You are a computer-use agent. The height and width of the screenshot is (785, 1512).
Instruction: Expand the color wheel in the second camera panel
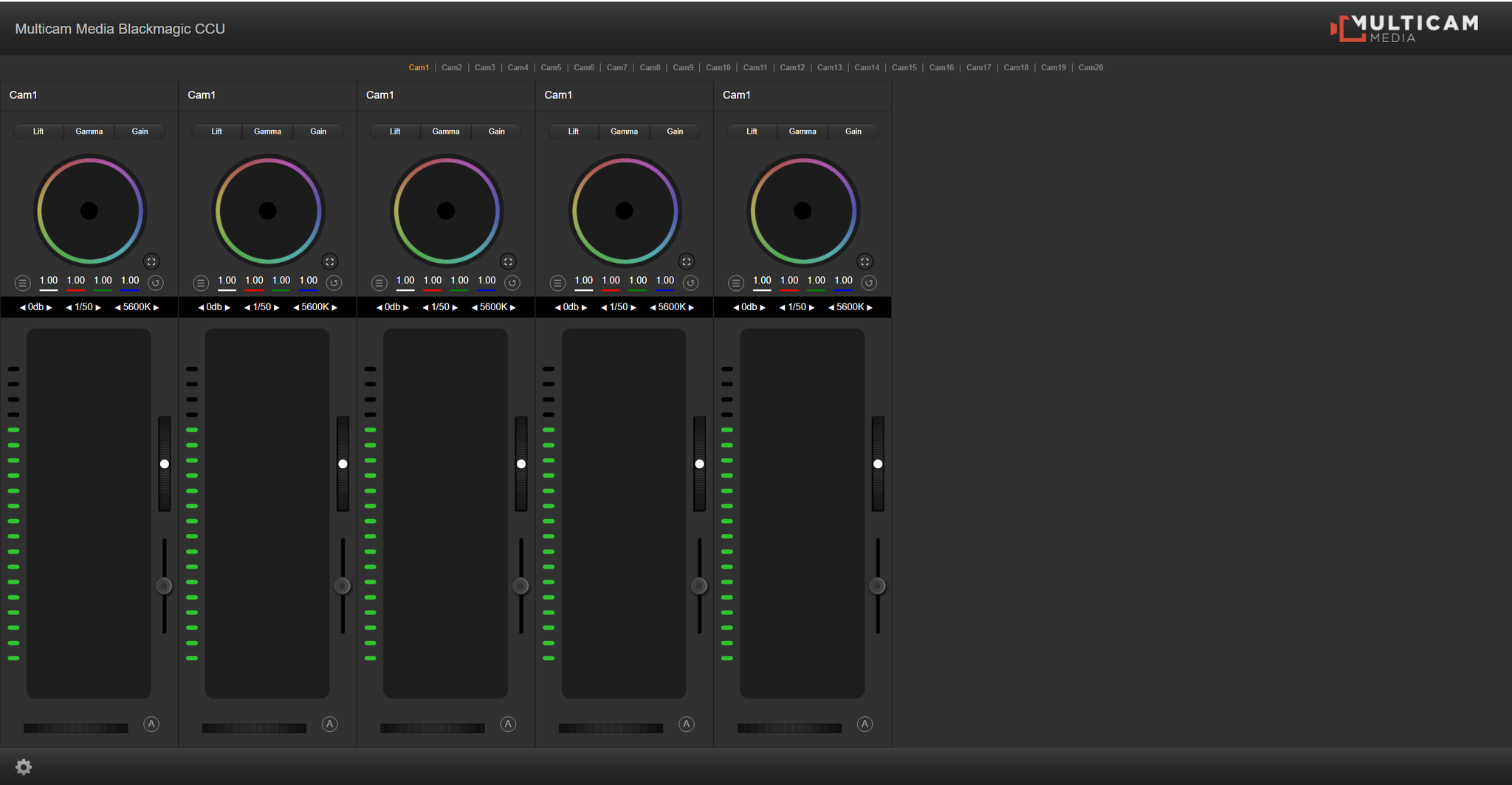[330, 261]
